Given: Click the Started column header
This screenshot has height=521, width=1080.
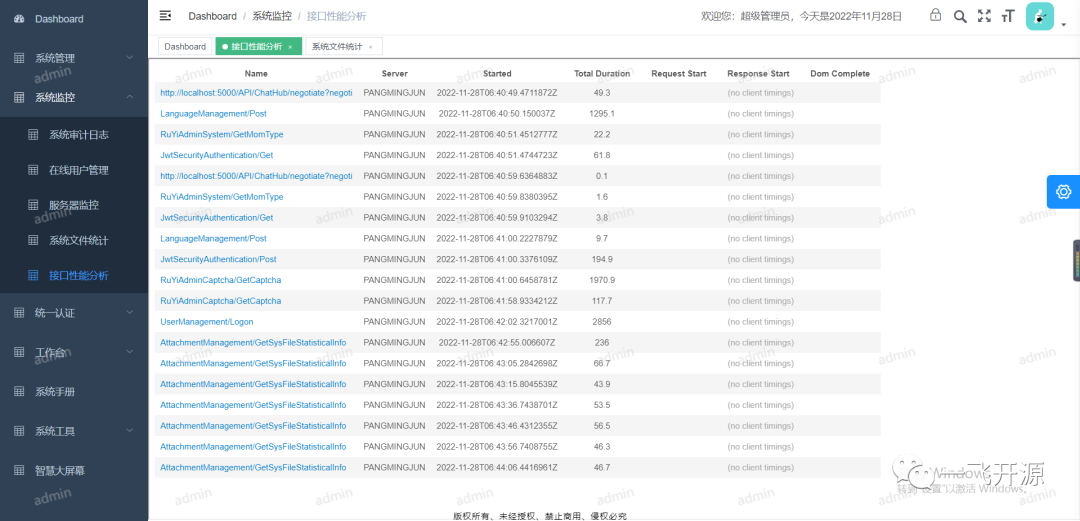Looking at the screenshot, I should (x=497, y=74).
